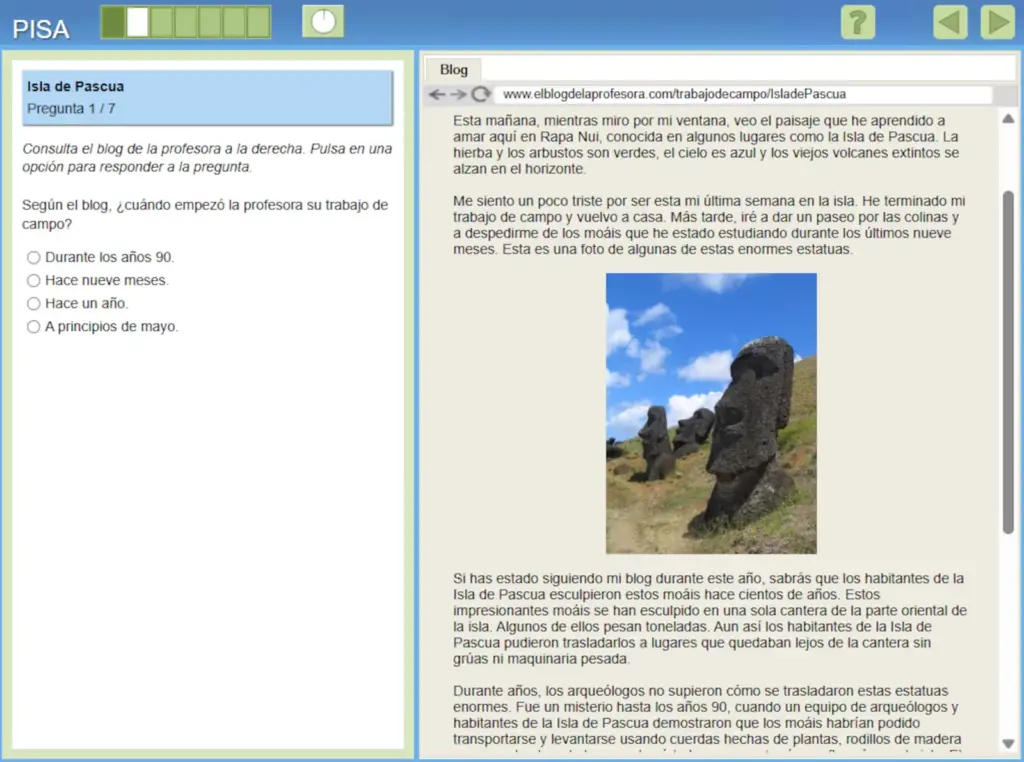Click the first dark green progress segment
This screenshot has height=762, width=1024.
[x=113, y=22]
